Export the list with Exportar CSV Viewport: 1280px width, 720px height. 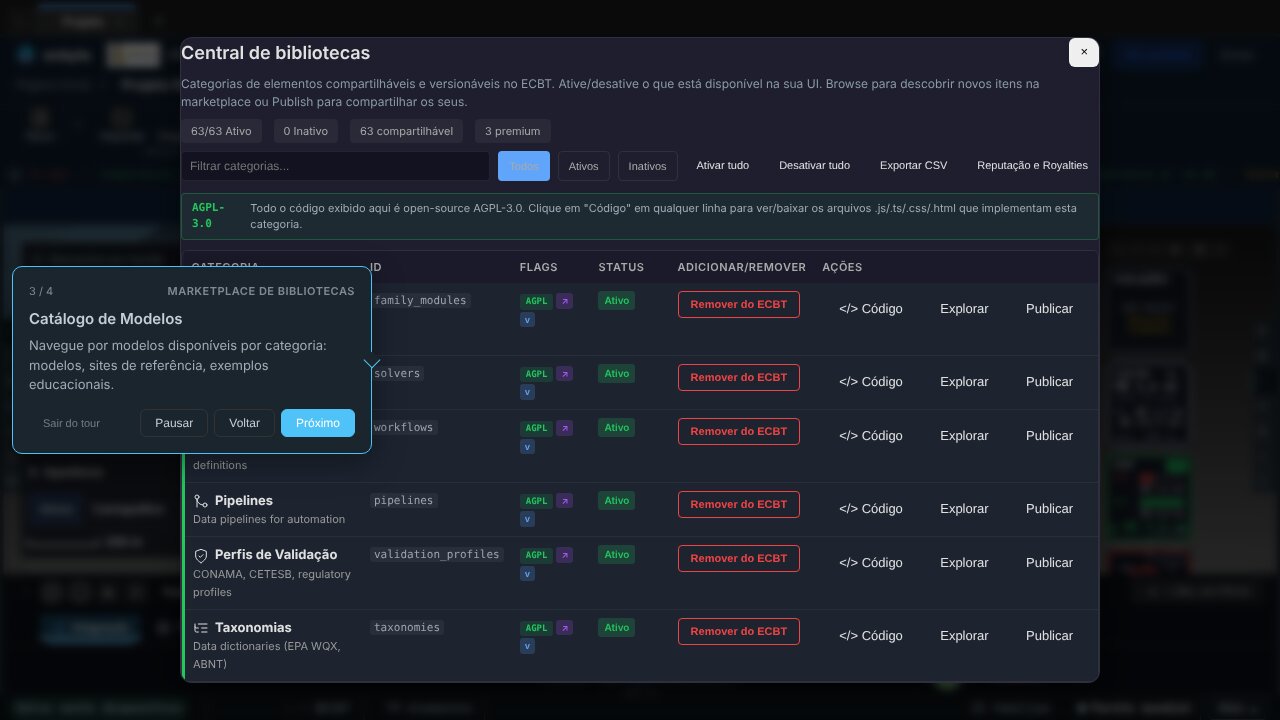tap(914, 166)
